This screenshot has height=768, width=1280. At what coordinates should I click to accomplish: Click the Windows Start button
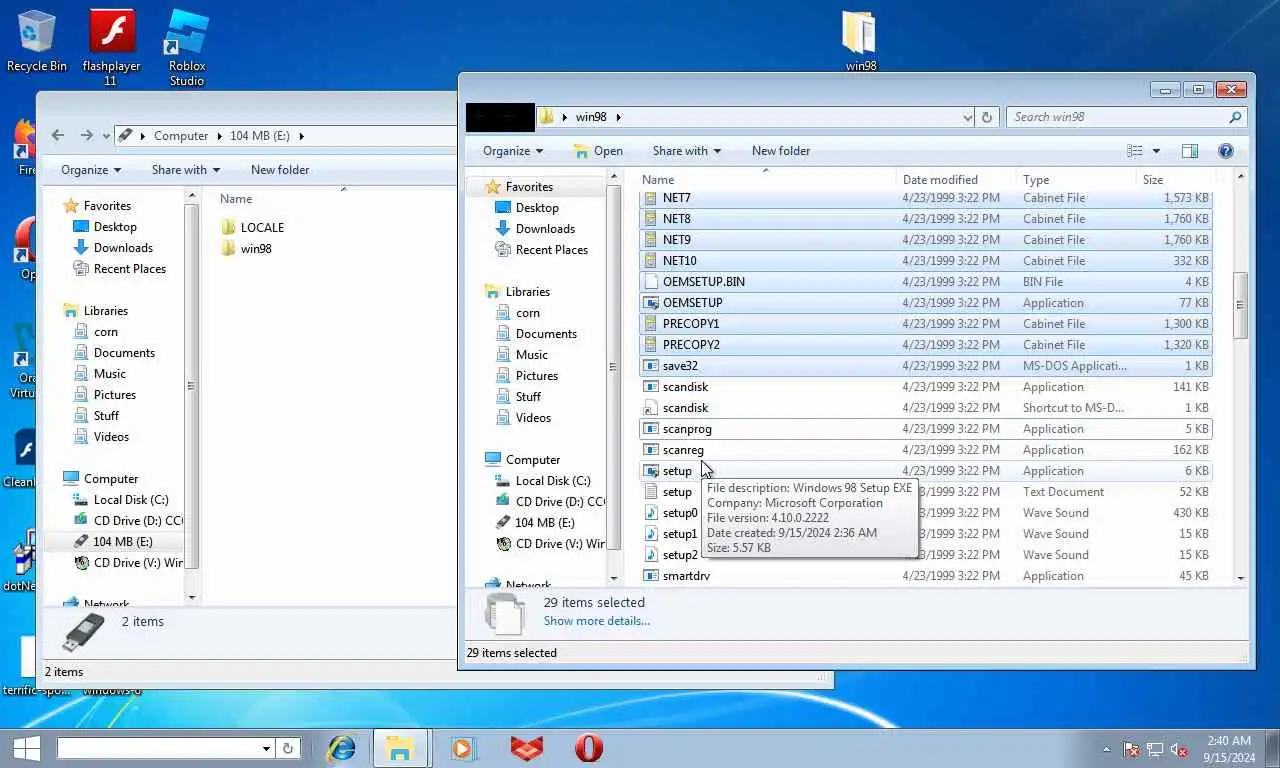26,747
